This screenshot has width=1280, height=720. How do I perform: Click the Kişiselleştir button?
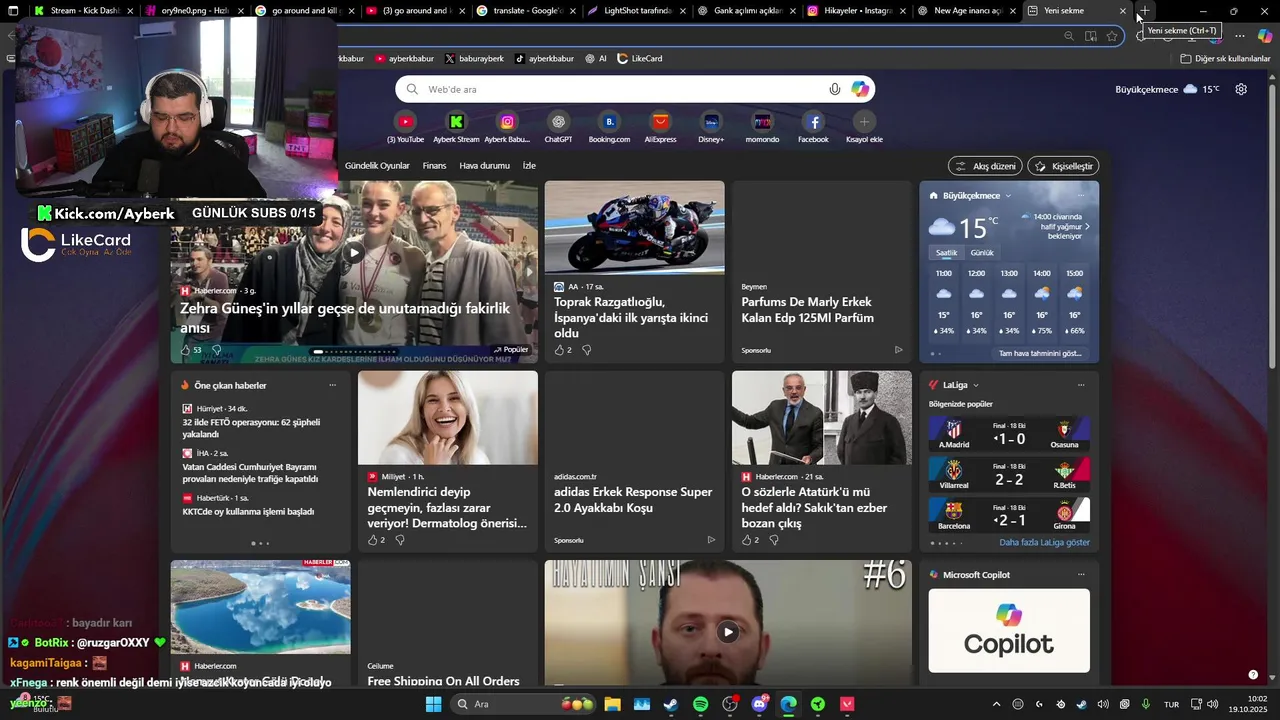tap(1063, 166)
